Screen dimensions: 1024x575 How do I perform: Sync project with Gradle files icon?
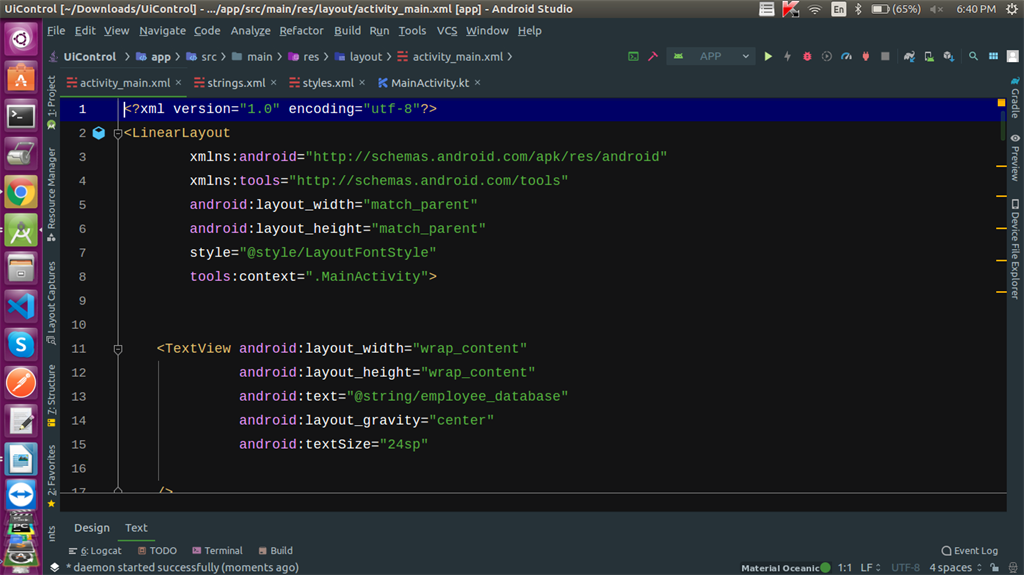pos(909,57)
